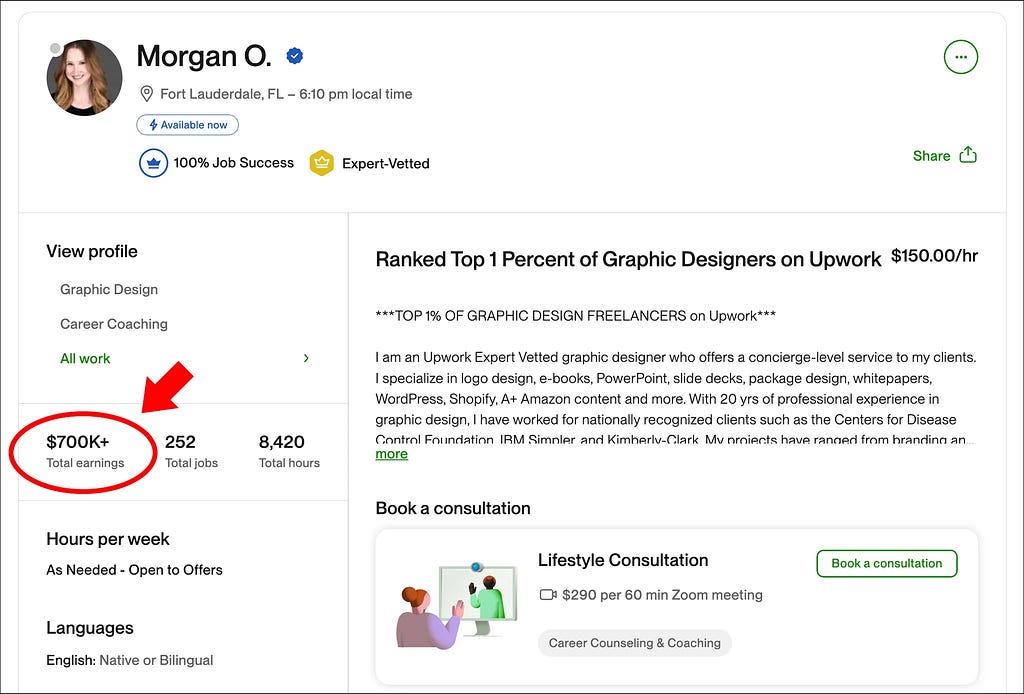The image size is (1024, 694).
Task: Click the Available now badge
Action: coord(187,125)
